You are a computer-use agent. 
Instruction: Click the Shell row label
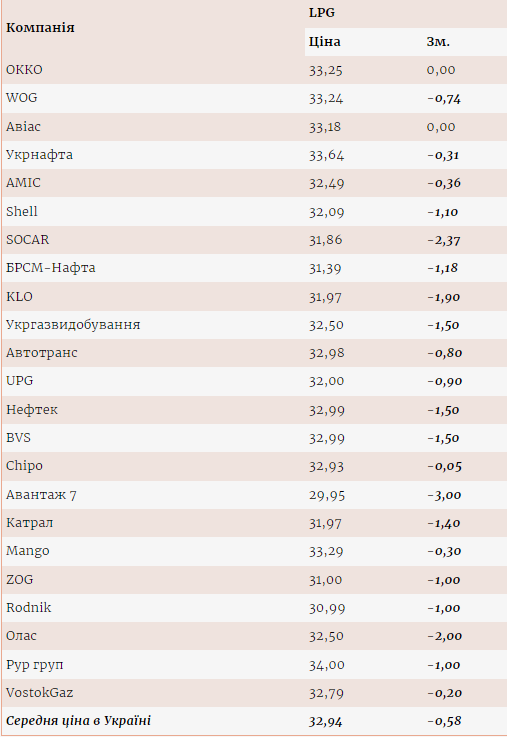pos(22,212)
